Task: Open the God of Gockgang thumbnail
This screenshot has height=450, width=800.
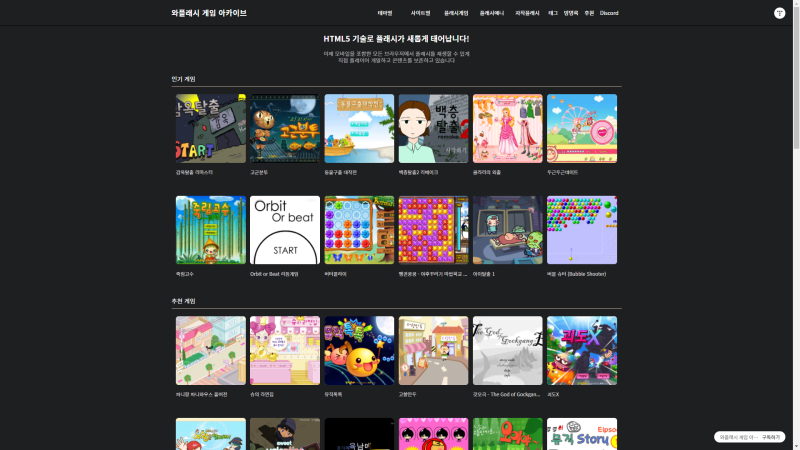Action: [508, 351]
